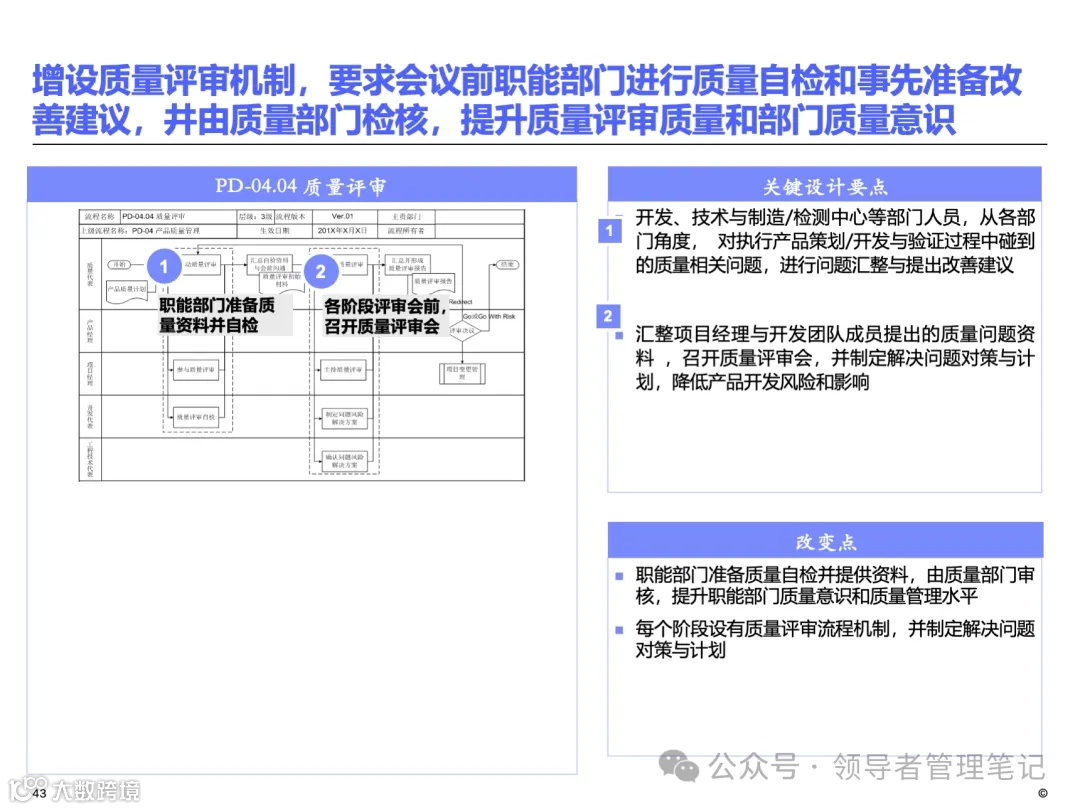Select step badge 1 under 关键设计要点

click(608, 229)
